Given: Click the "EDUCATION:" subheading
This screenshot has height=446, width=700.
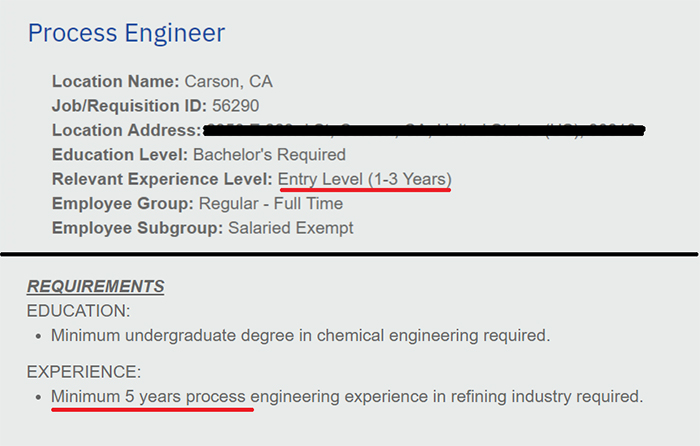Looking at the screenshot, I should 79,311.
